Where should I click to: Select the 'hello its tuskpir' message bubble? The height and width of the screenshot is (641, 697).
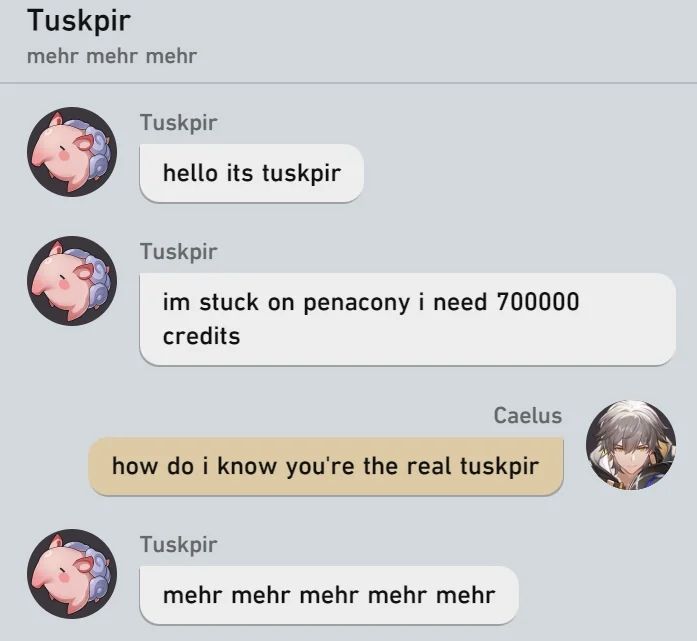(x=252, y=173)
